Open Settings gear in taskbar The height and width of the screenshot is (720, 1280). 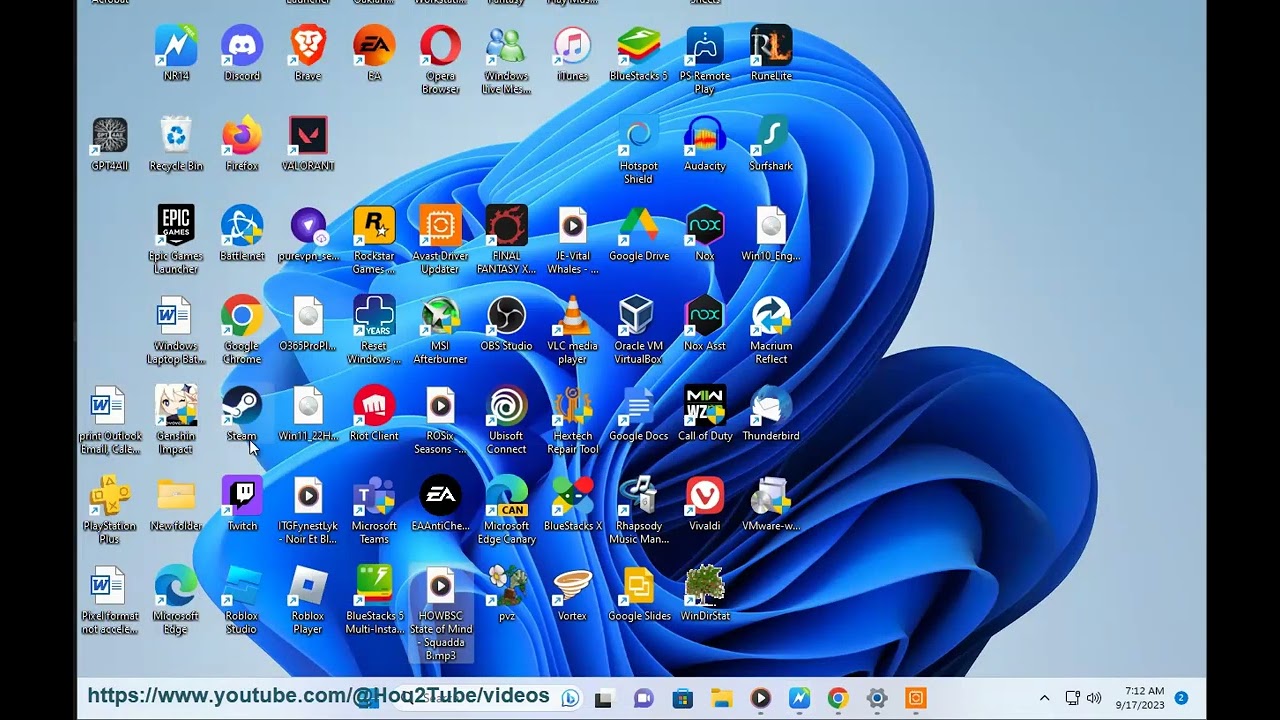pos(877,698)
